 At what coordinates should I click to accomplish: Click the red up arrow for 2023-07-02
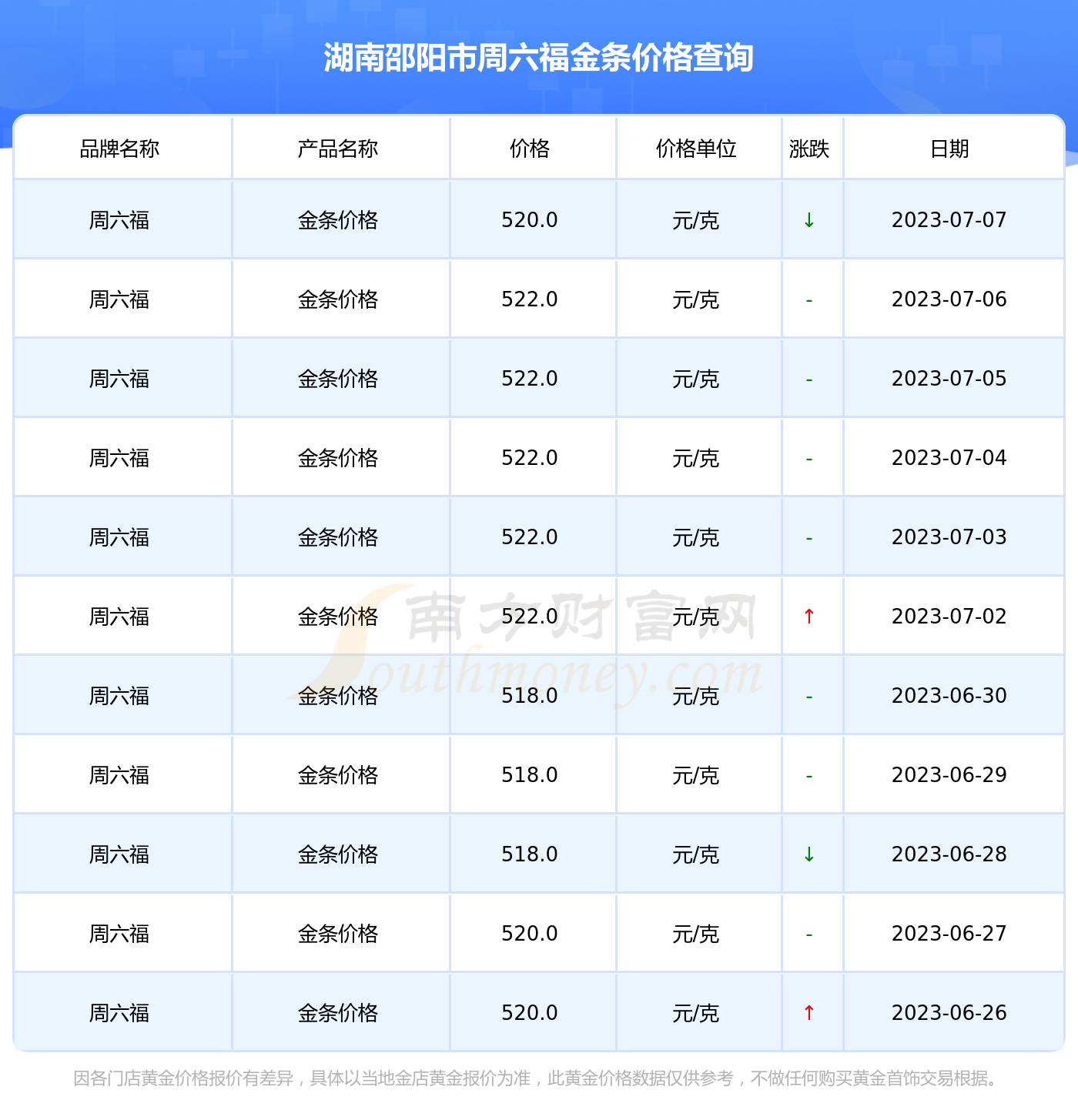[809, 617]
